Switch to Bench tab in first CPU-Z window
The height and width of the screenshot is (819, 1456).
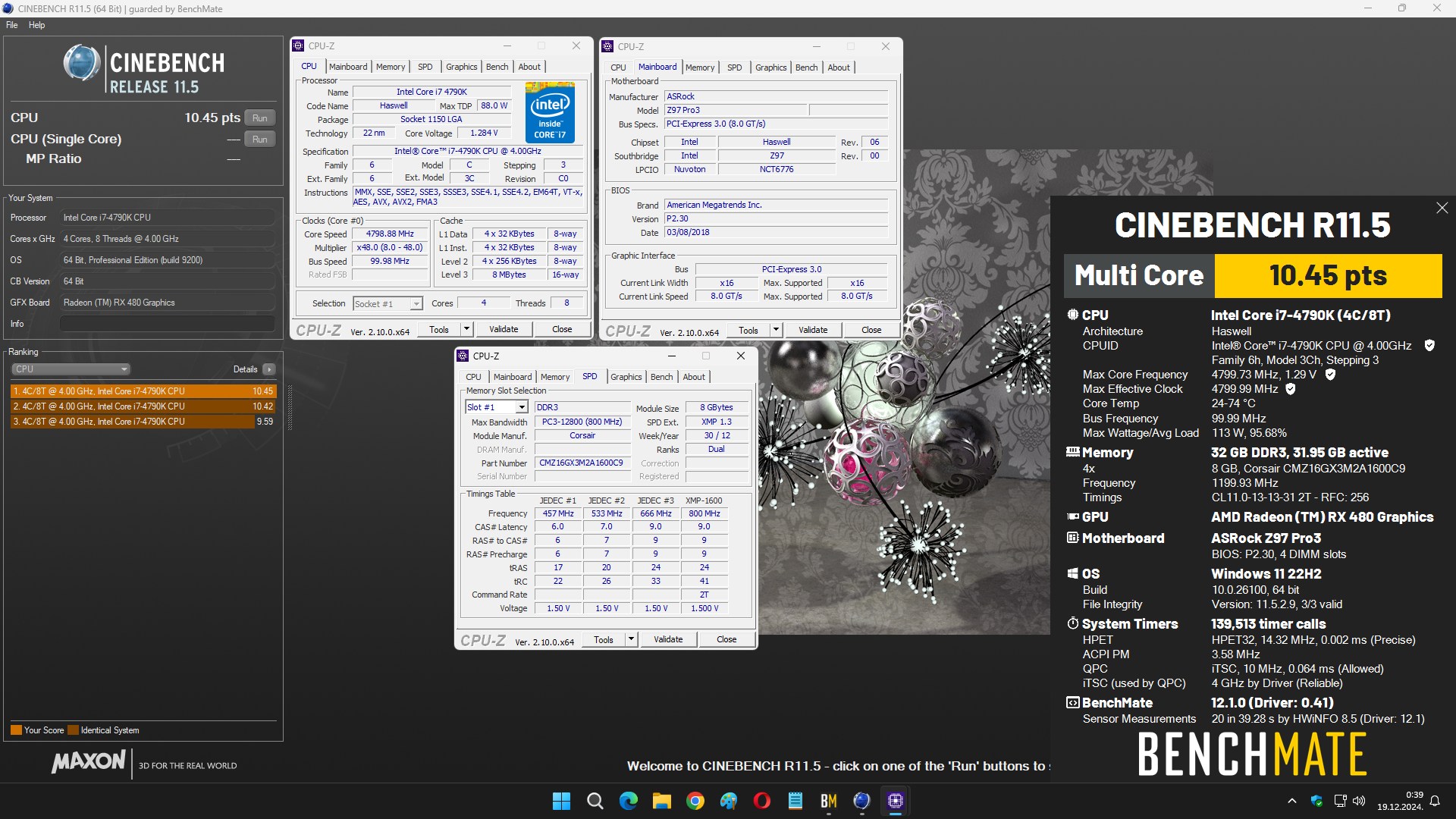pos(497,67)
